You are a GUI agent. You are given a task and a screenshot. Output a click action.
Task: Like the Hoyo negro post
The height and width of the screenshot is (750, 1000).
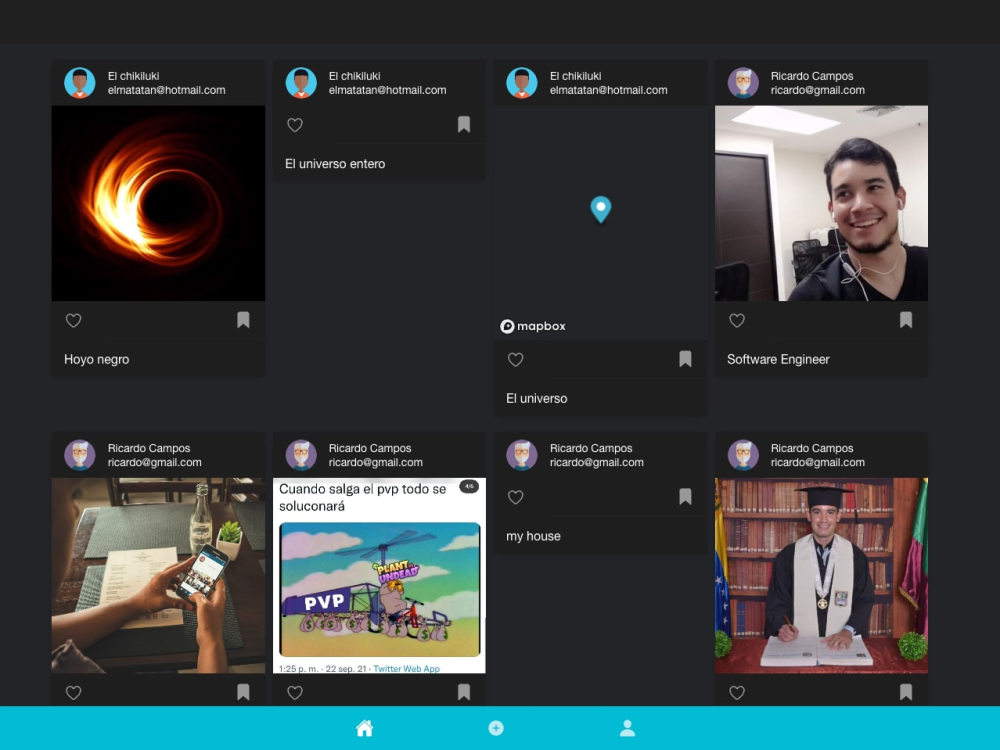point(73,320)
